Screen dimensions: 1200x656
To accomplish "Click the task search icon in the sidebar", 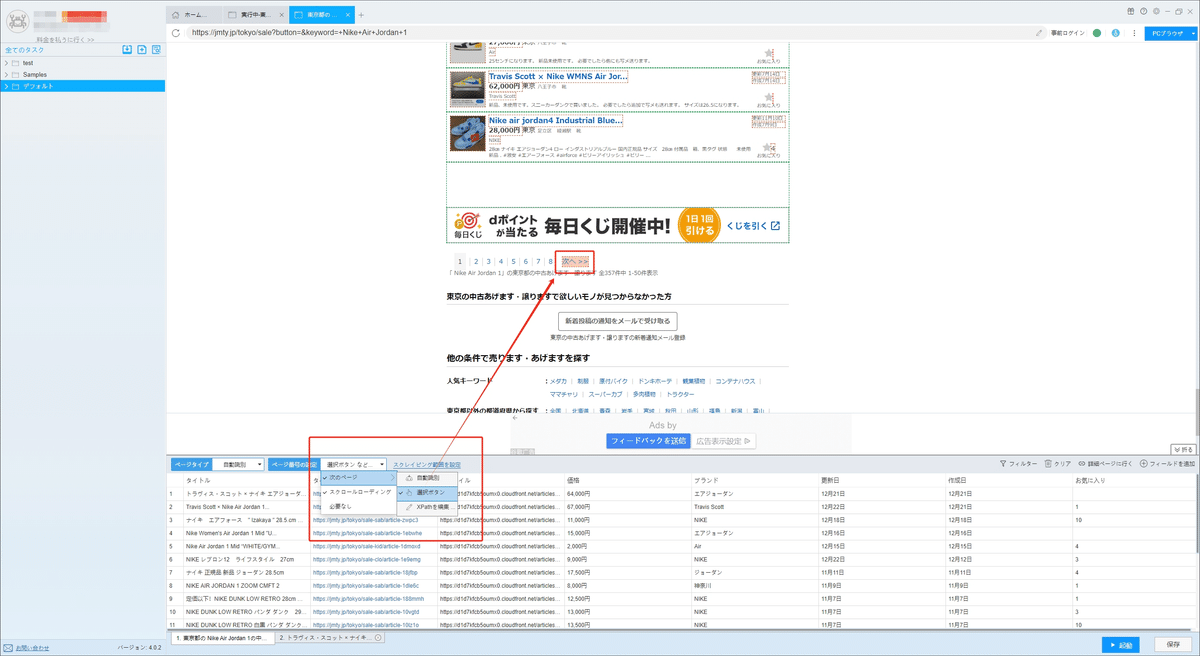I will [x=157, y=49].
